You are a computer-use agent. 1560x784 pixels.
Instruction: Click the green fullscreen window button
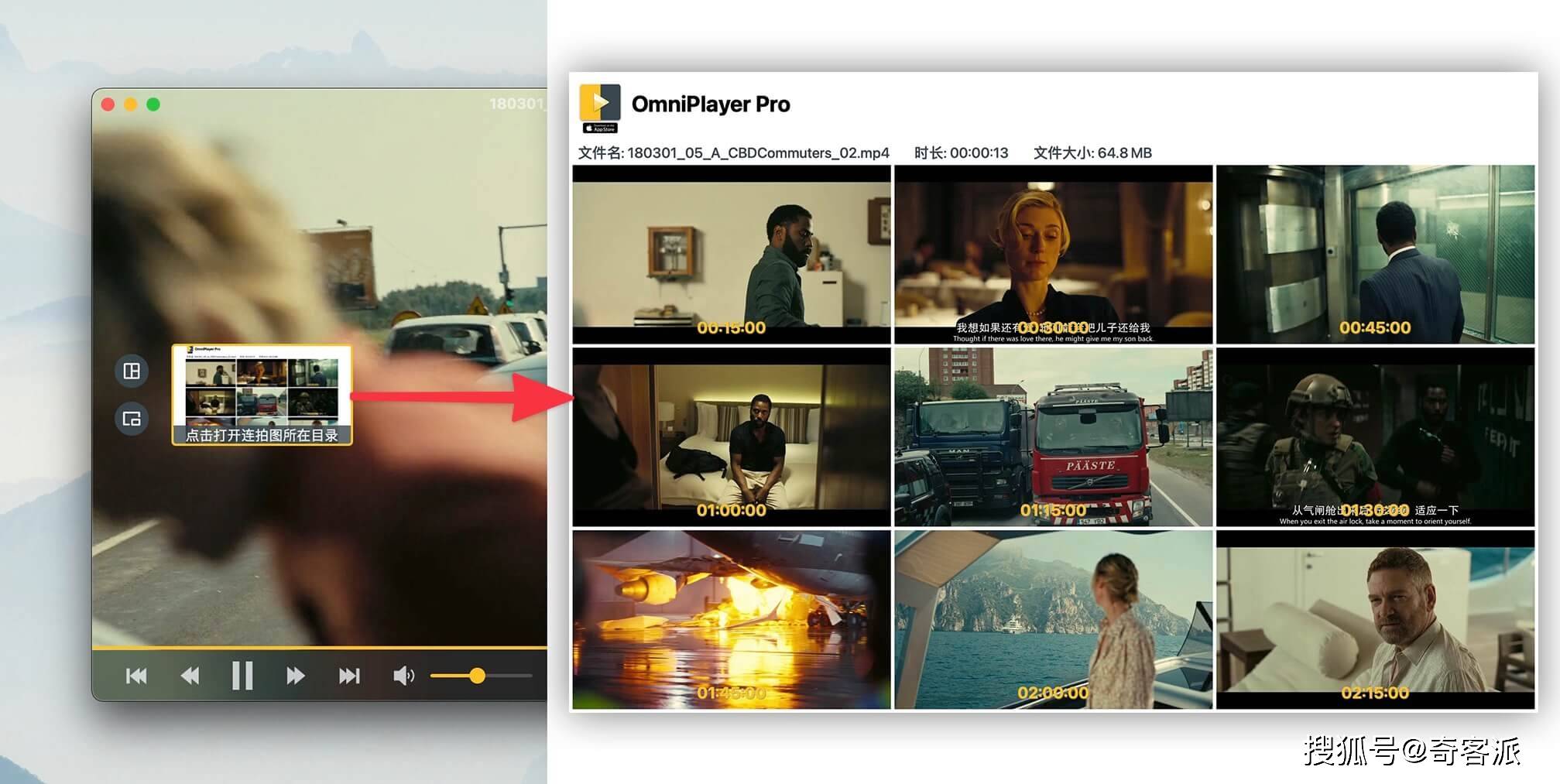coord(153,104)
